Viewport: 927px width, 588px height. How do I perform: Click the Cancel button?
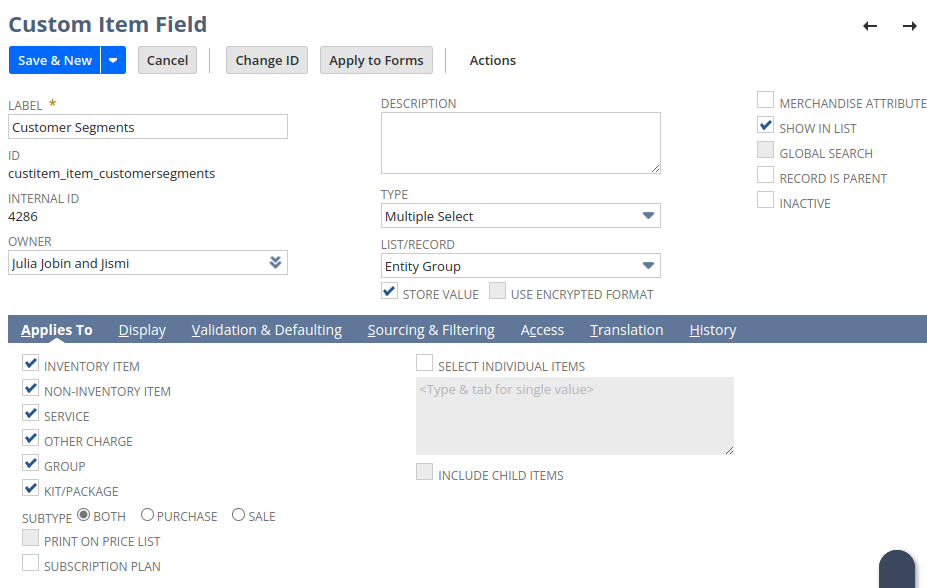click(x=167, y=60)
